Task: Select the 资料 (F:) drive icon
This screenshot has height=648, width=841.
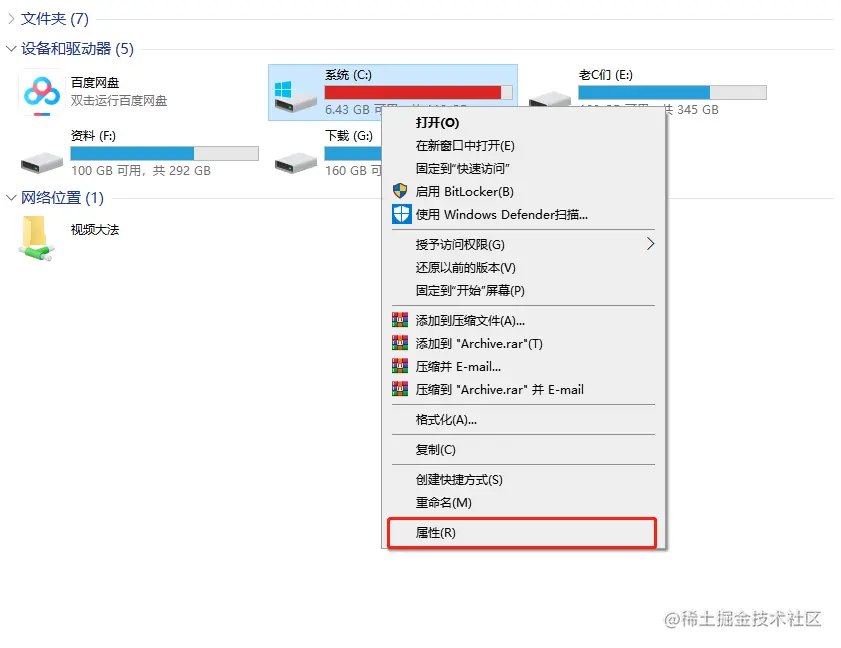Action: coord(42,162)
